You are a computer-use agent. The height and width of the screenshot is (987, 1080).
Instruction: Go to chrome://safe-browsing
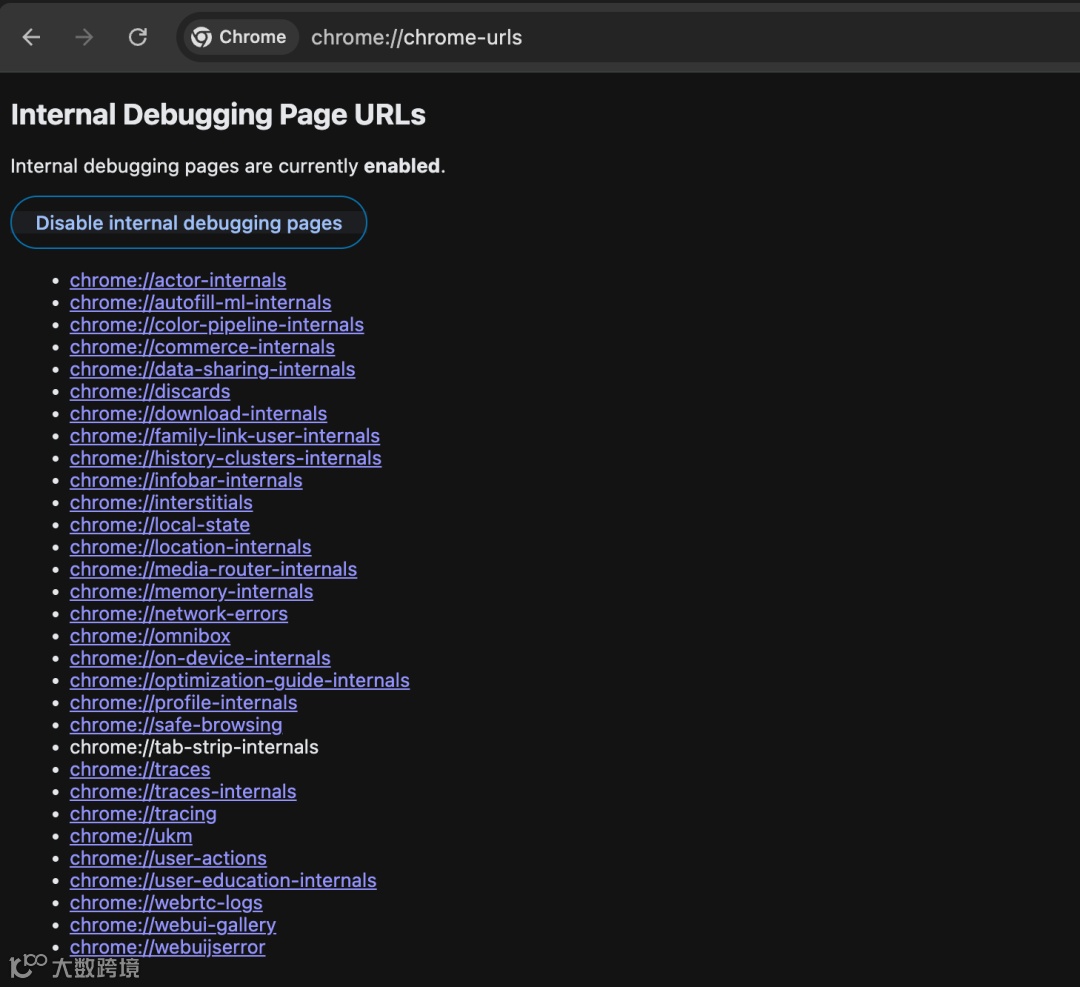[x=176, y=725]
